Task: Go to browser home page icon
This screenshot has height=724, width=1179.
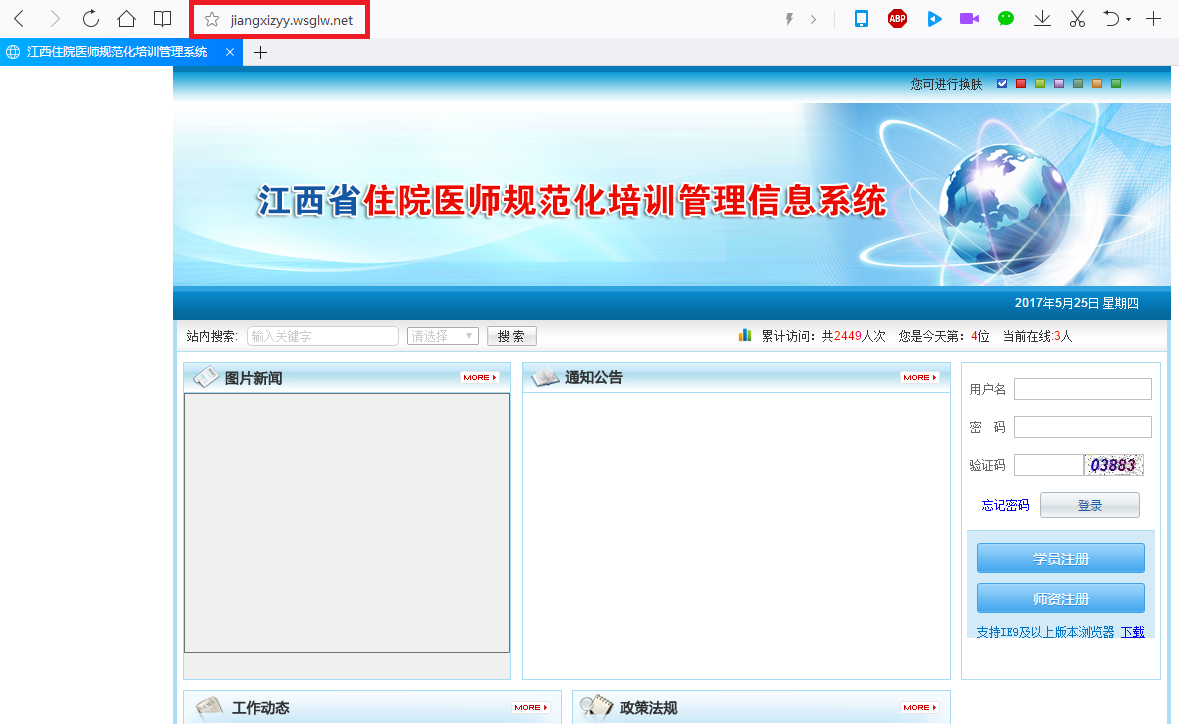Action: [126, 19]
